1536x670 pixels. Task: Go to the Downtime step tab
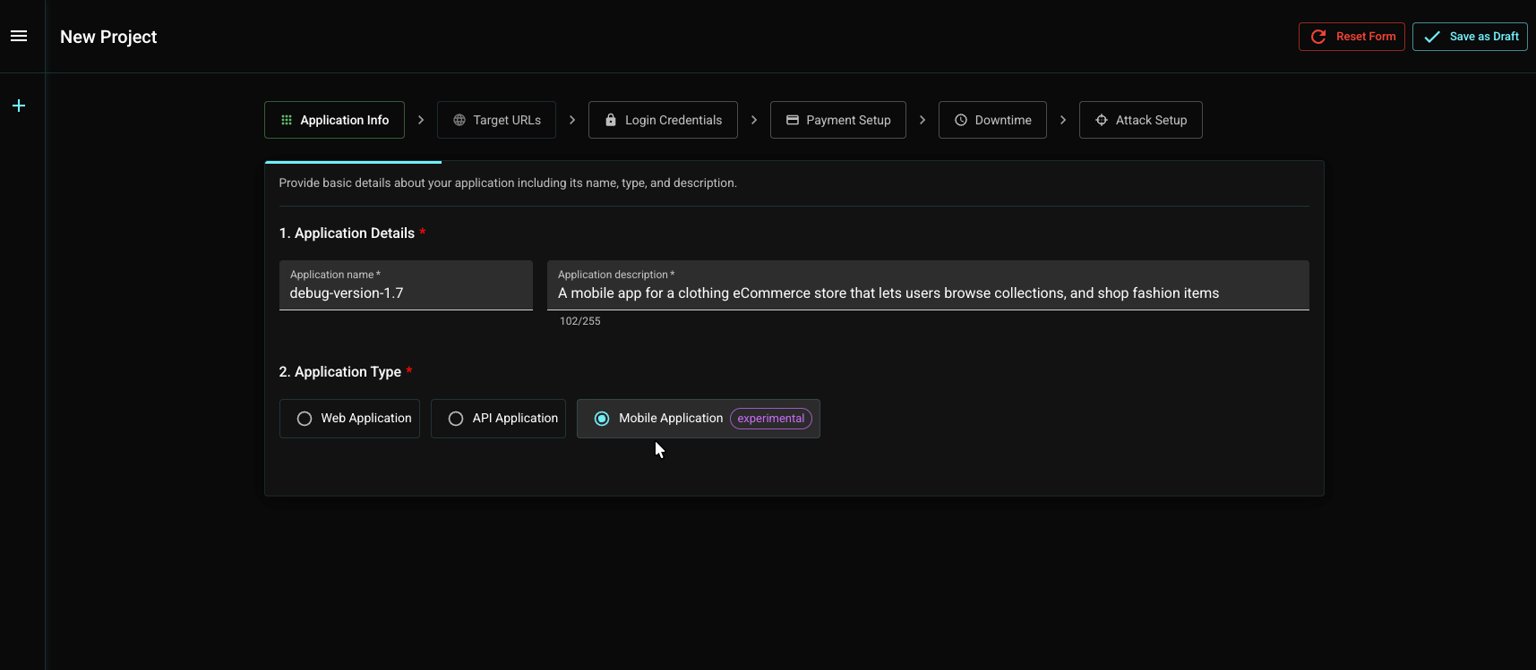tap(992, 120)
